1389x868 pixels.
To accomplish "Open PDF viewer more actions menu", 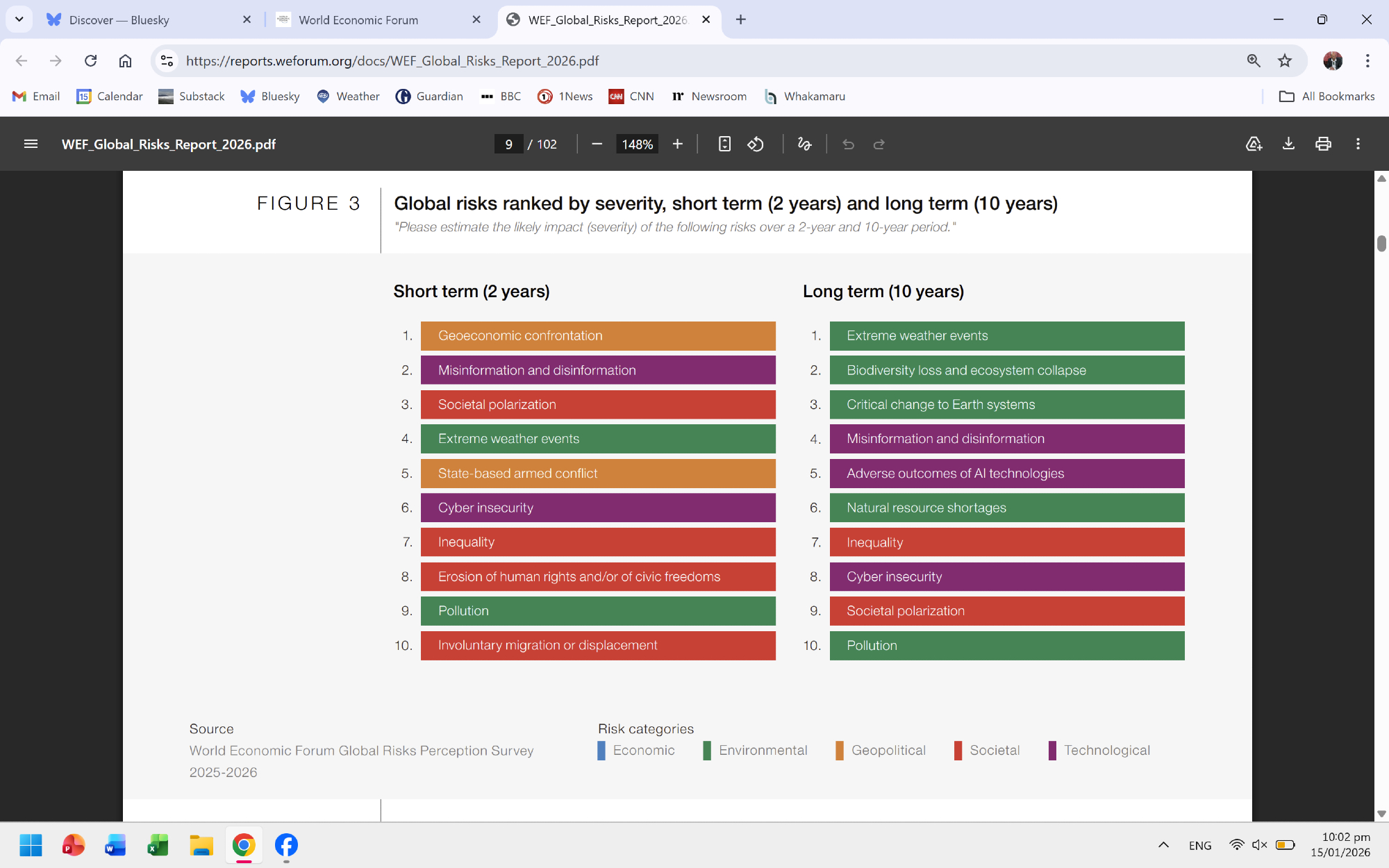I will [x=1358, y=144].
